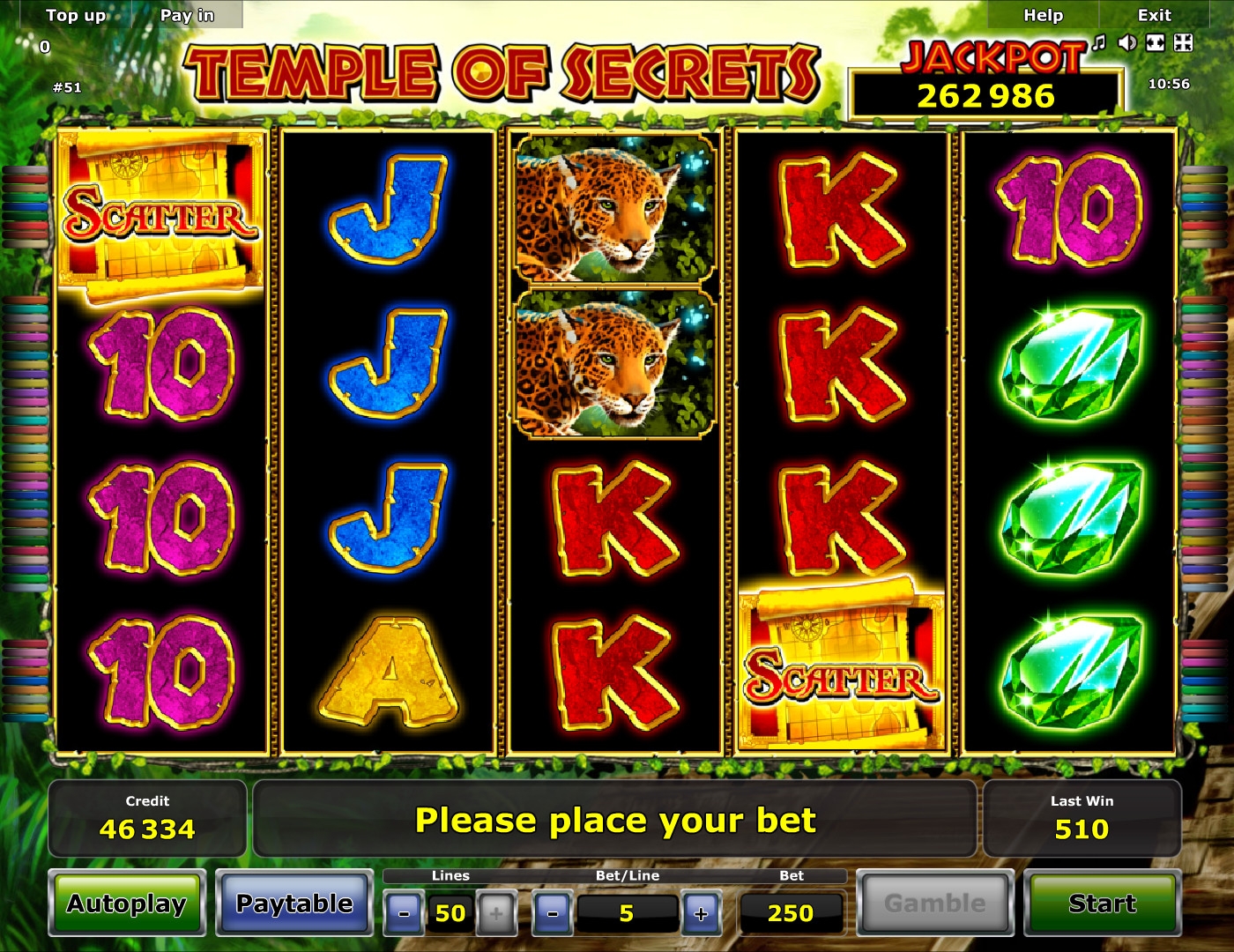Click the top jaguar symbol on the middle reel
Viewport: 1234px width, 952px height.
(614, 209)
